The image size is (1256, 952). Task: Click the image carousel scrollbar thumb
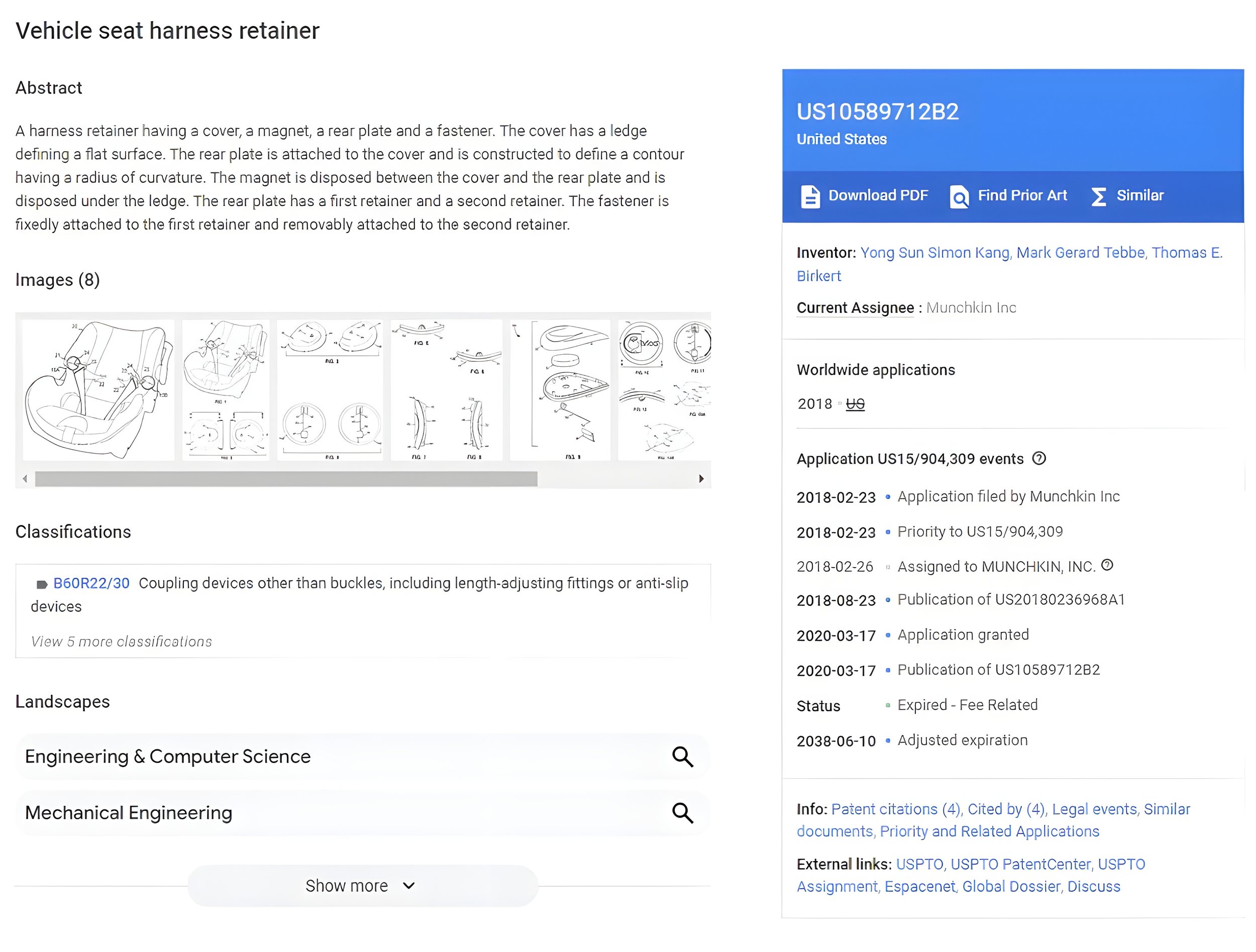point(285,479)
